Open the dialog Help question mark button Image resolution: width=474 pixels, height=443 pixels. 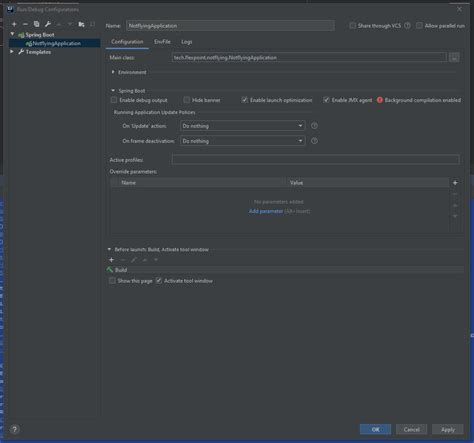coord(15,429)
